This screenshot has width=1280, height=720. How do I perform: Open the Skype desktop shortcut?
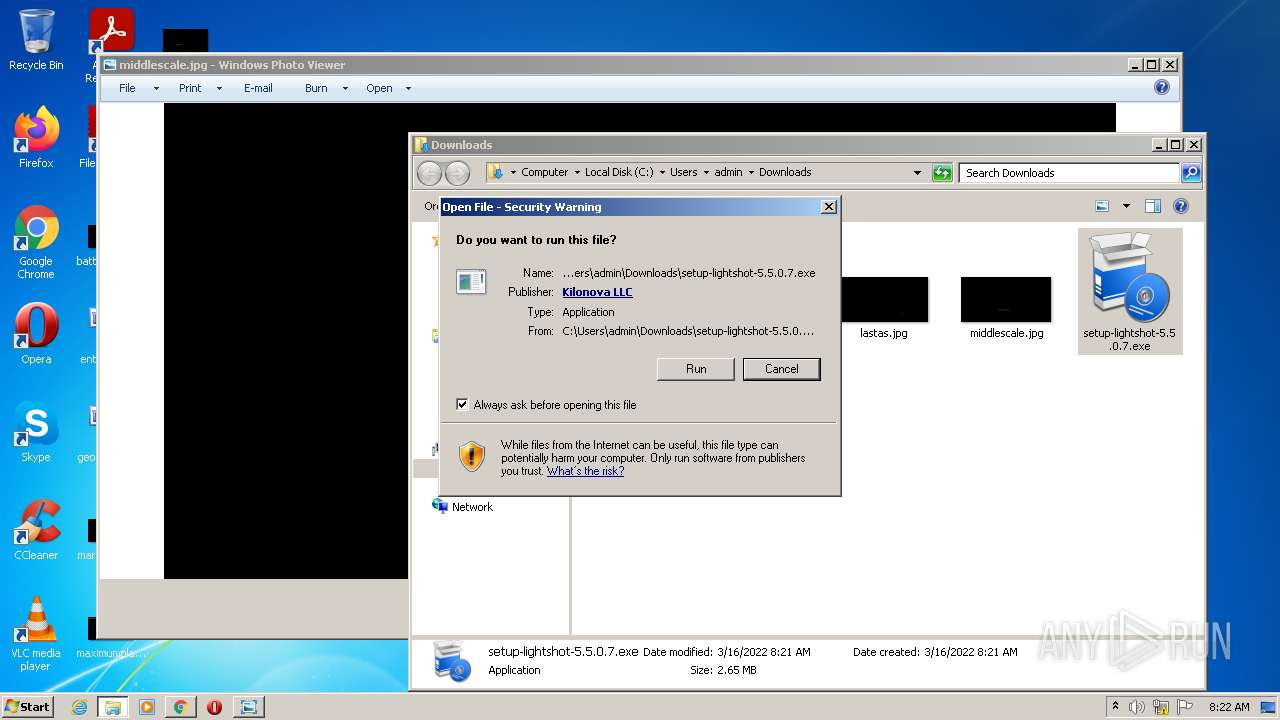pyautogui.click(x=36, y=432)
